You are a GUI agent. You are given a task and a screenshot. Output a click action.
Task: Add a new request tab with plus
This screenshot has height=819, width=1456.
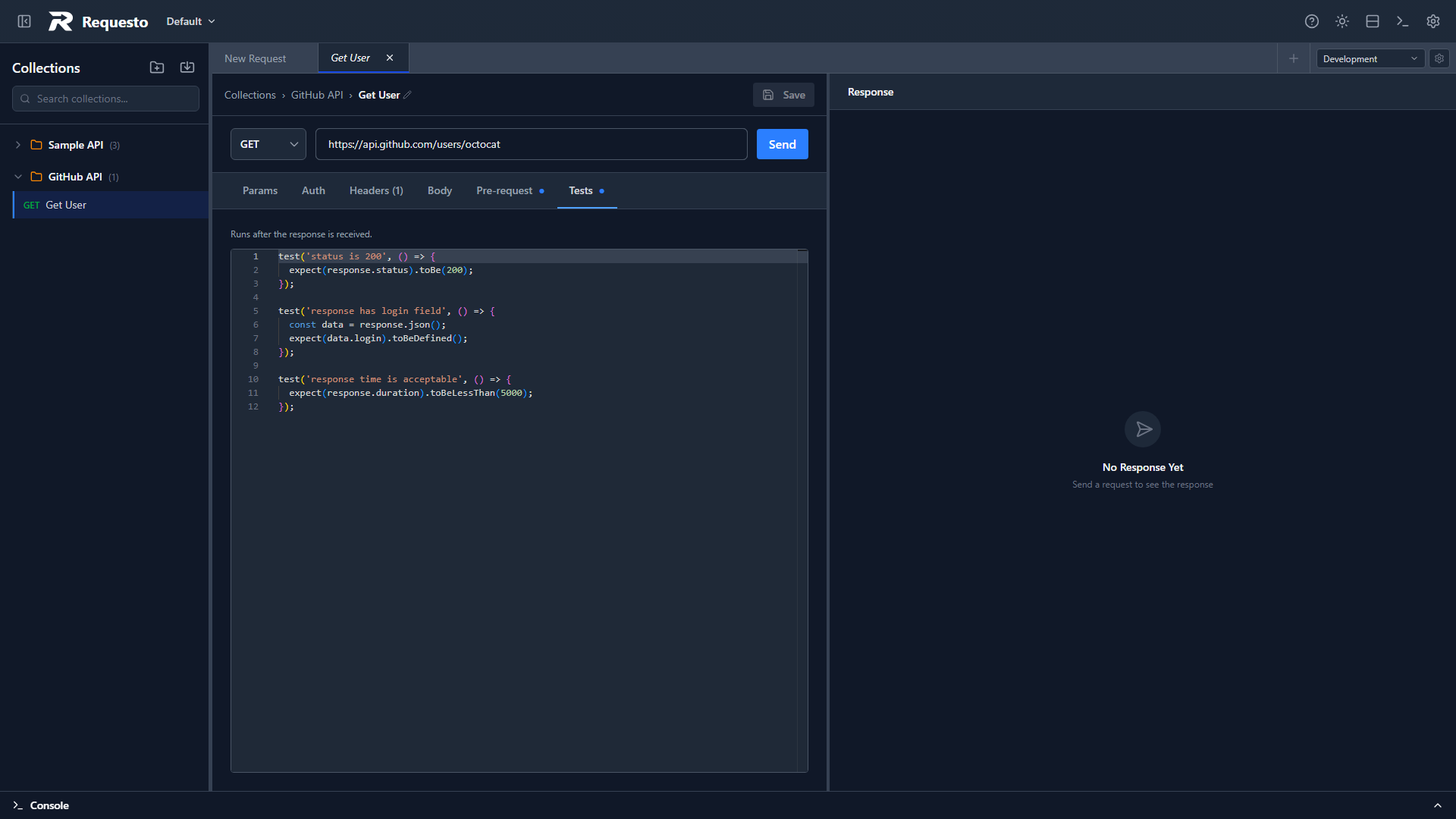tap(1294, 58)
